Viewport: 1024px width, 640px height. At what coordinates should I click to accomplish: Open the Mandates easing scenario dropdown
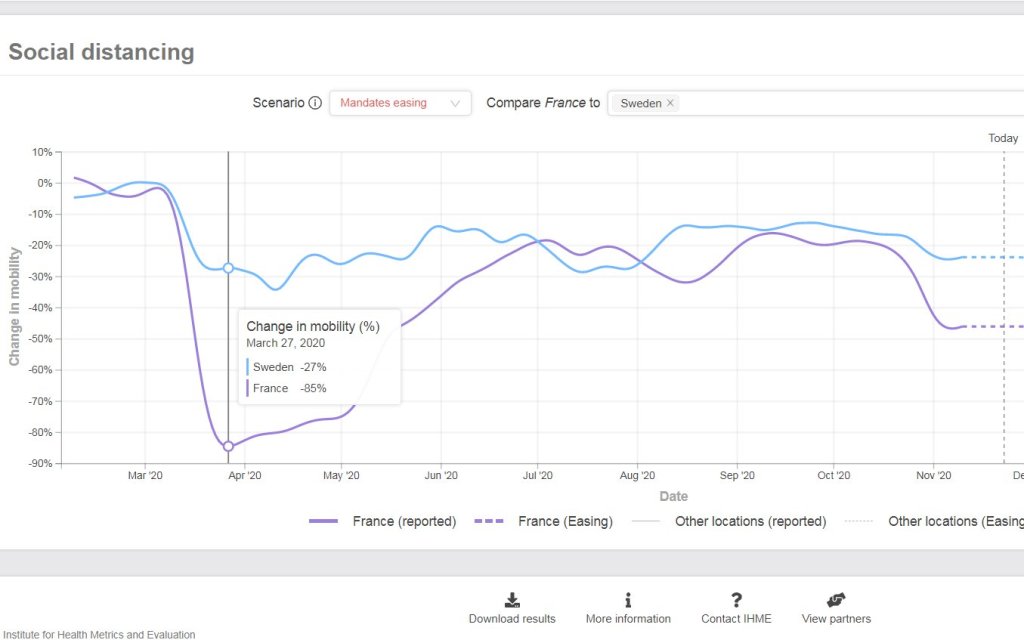pos(399,103)
